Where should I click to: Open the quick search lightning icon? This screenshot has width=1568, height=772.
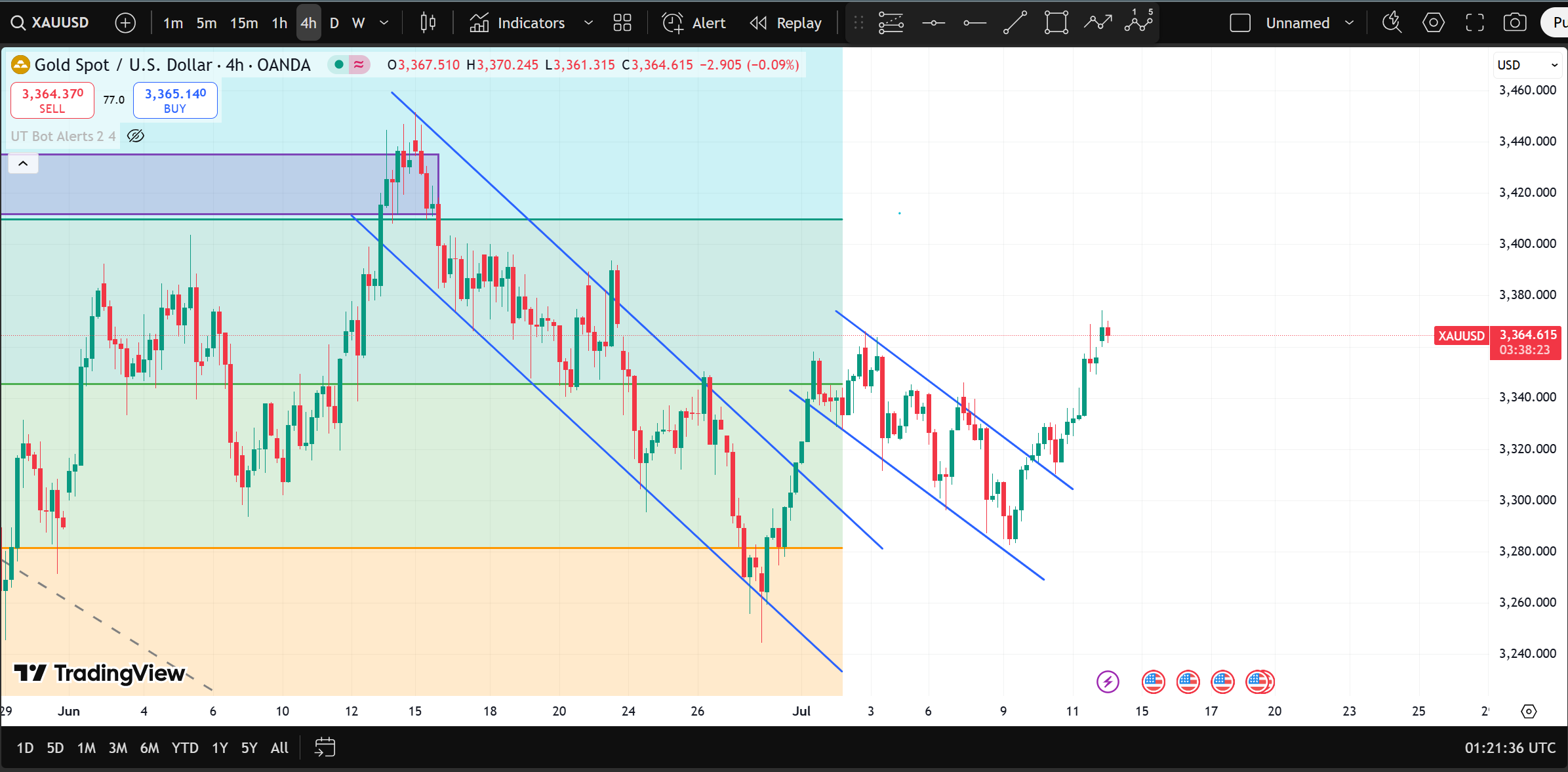pyautogui.click(x=1392, y=23)
